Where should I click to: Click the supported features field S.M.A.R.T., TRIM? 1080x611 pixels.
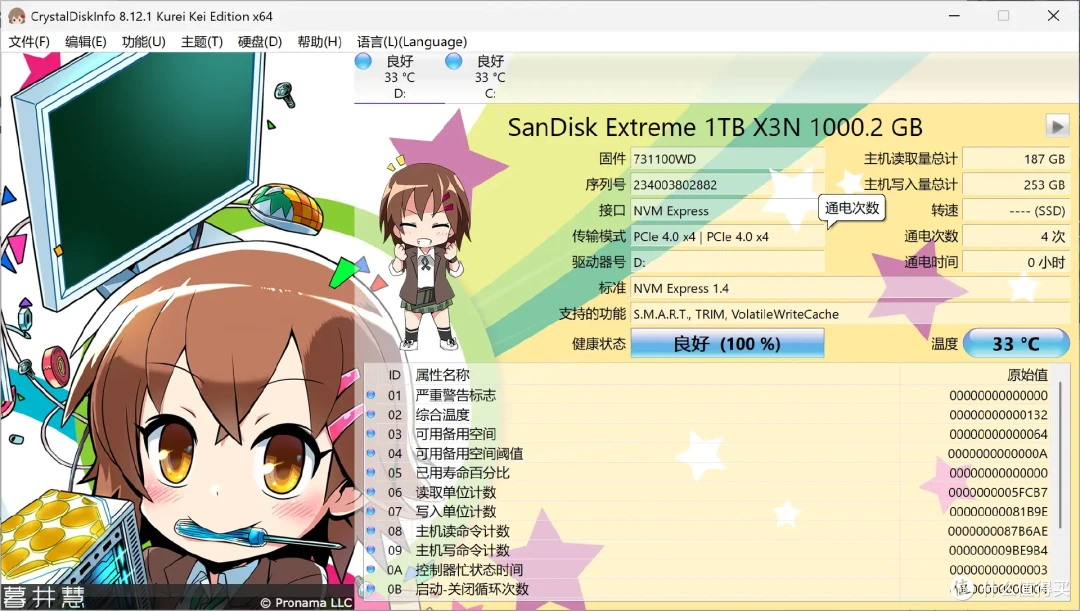coord(851,314)
